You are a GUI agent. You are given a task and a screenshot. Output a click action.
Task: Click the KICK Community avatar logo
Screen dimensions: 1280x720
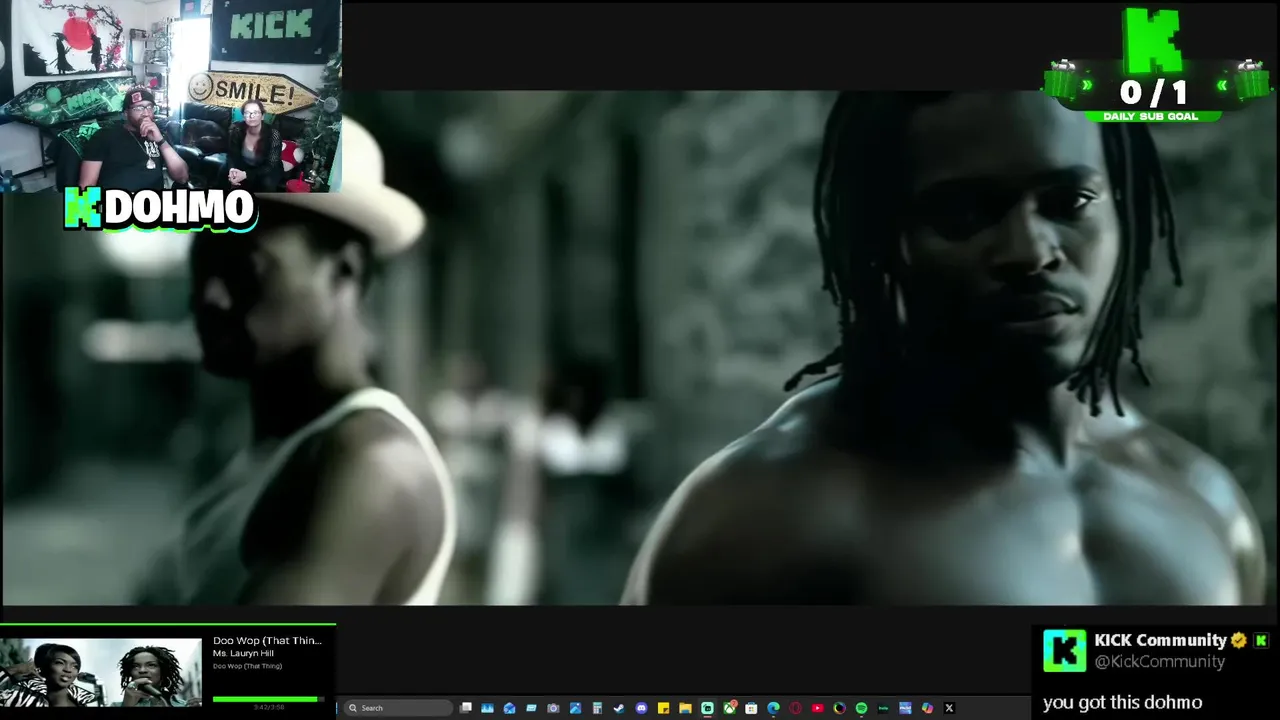[x=1064, y=651]
